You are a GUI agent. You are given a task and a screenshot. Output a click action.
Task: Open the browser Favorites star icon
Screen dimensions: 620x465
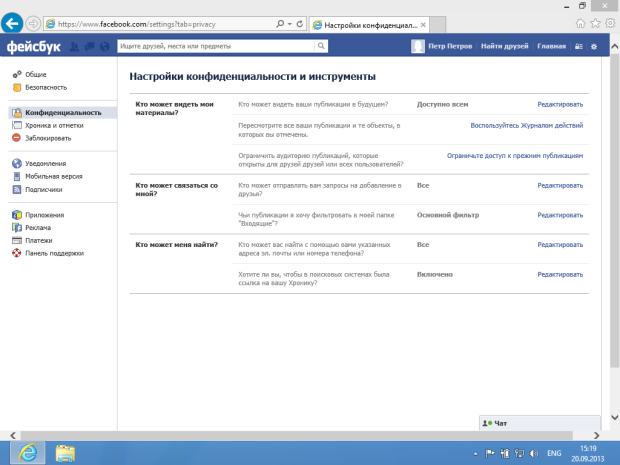[595, 24]
